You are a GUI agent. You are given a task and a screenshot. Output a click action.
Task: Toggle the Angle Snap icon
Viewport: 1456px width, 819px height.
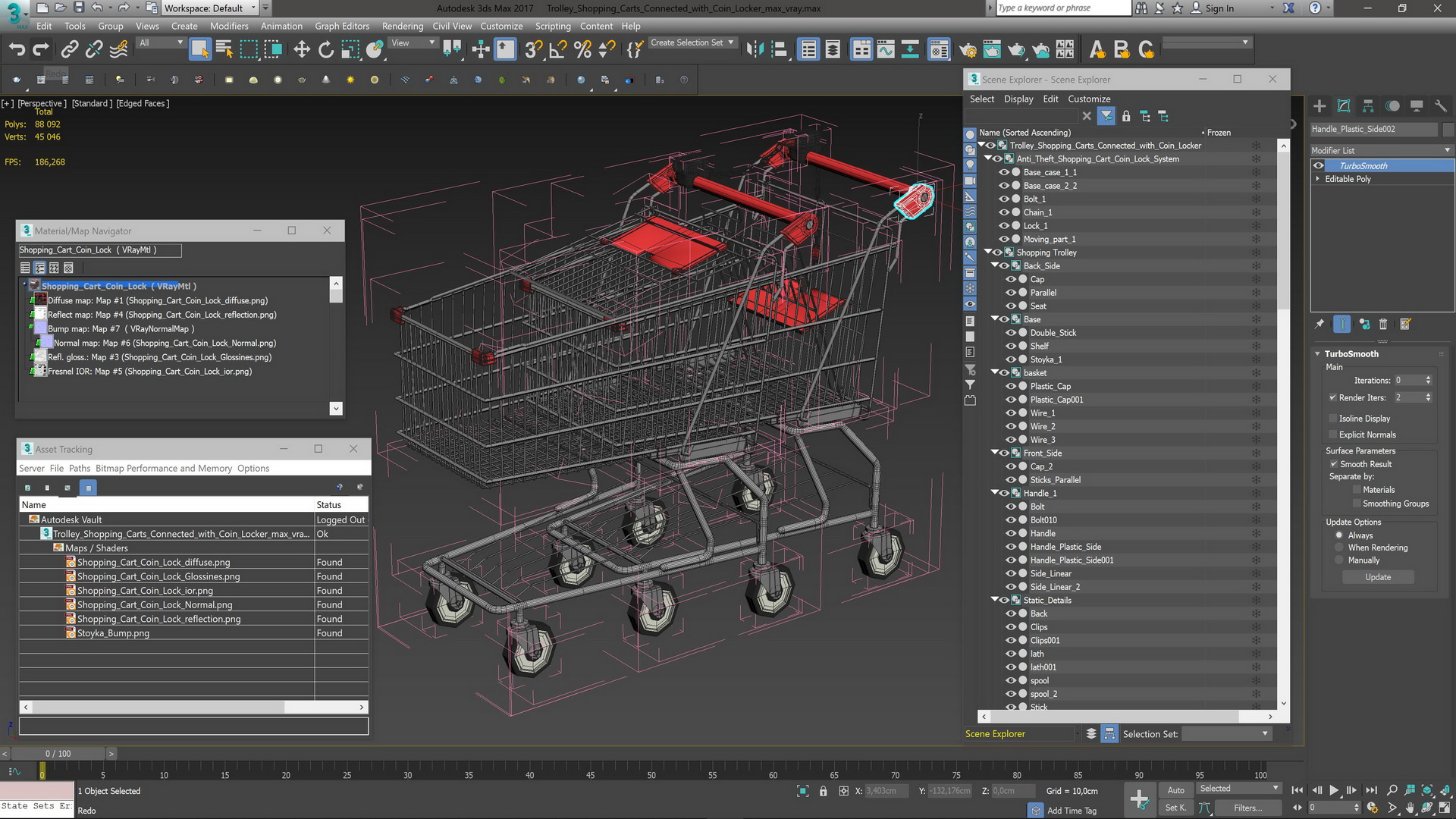[558, 50]
